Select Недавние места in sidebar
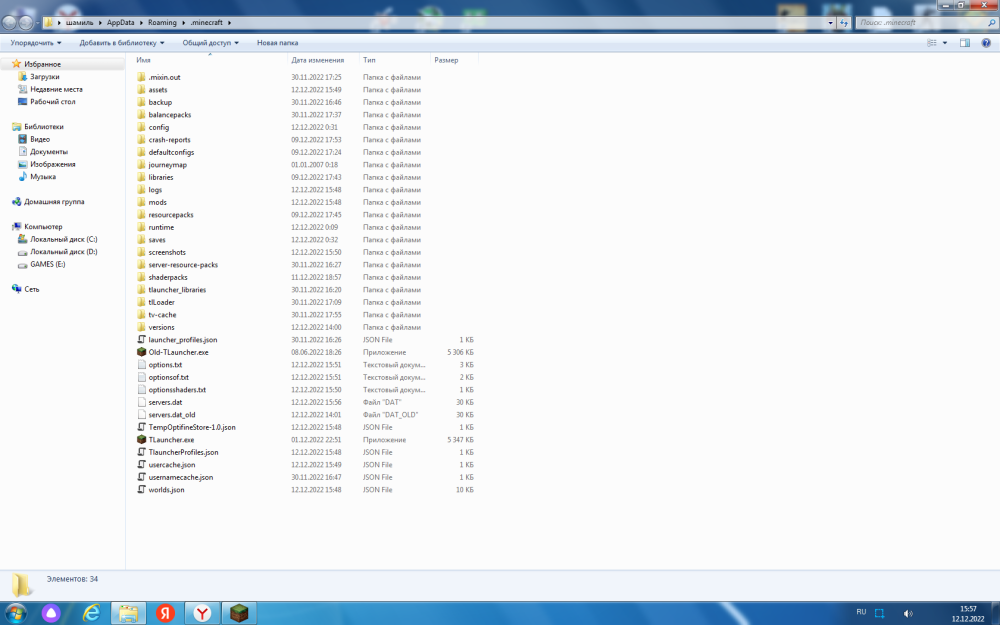The height and width of the screenshot is (625, 1000). [x=56, y=89]
